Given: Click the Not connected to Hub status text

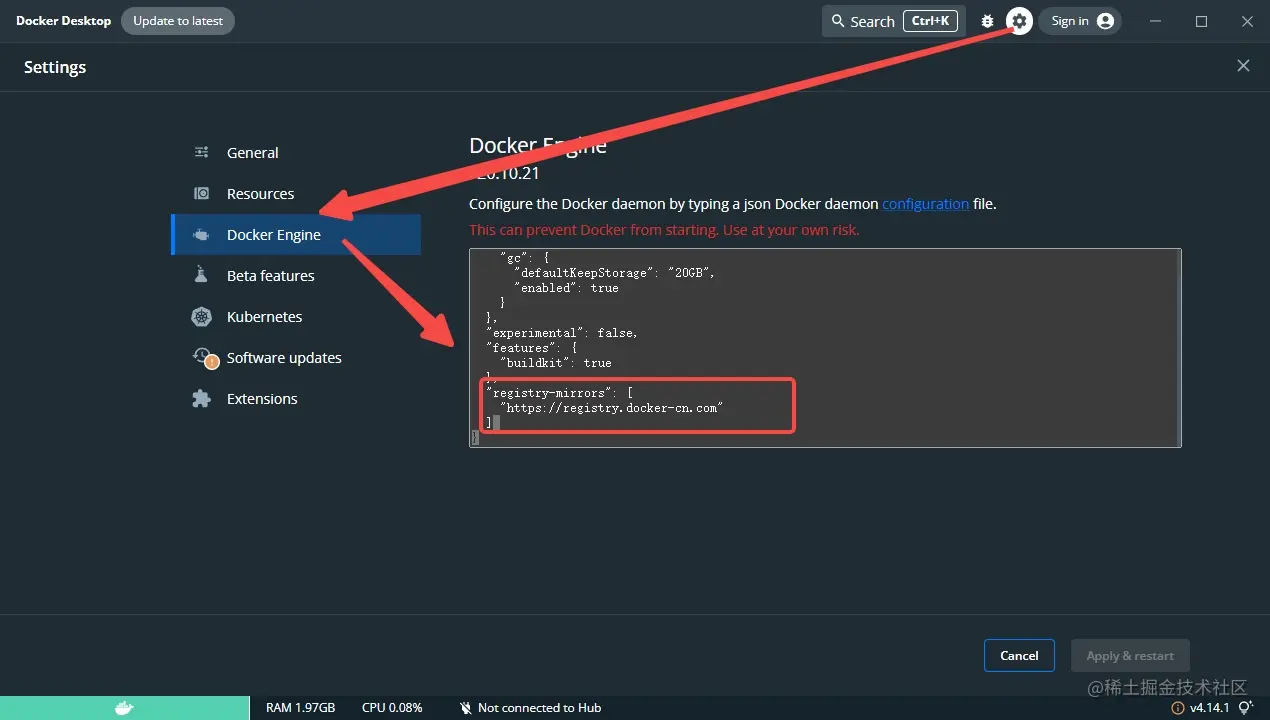Looking at the screenshot, I should (x=539, y=708).
